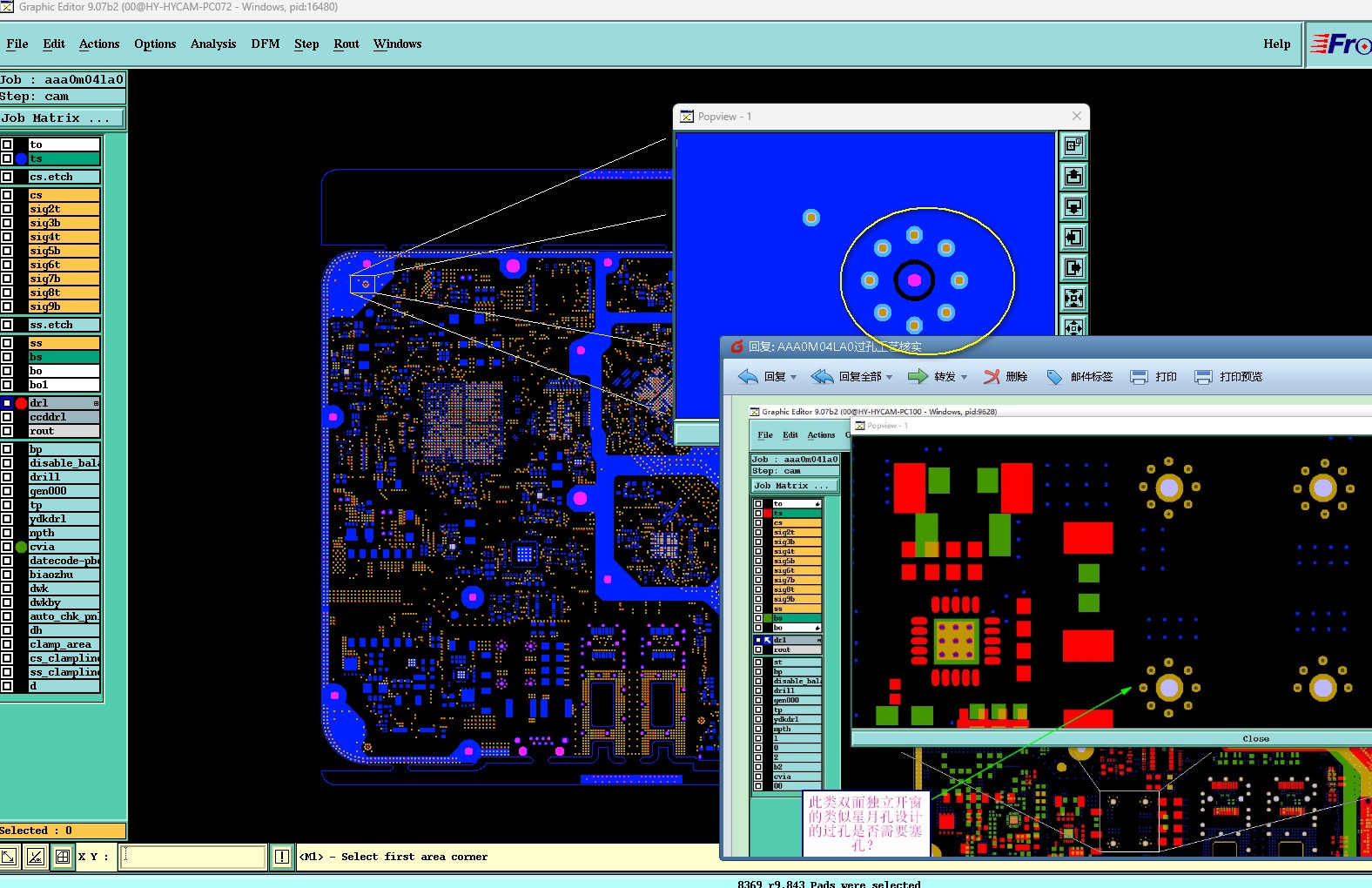The width and height of the screenshot is (1372, 888).
Task: Click the Popview window title icon
Action: (x=687, y=117)
